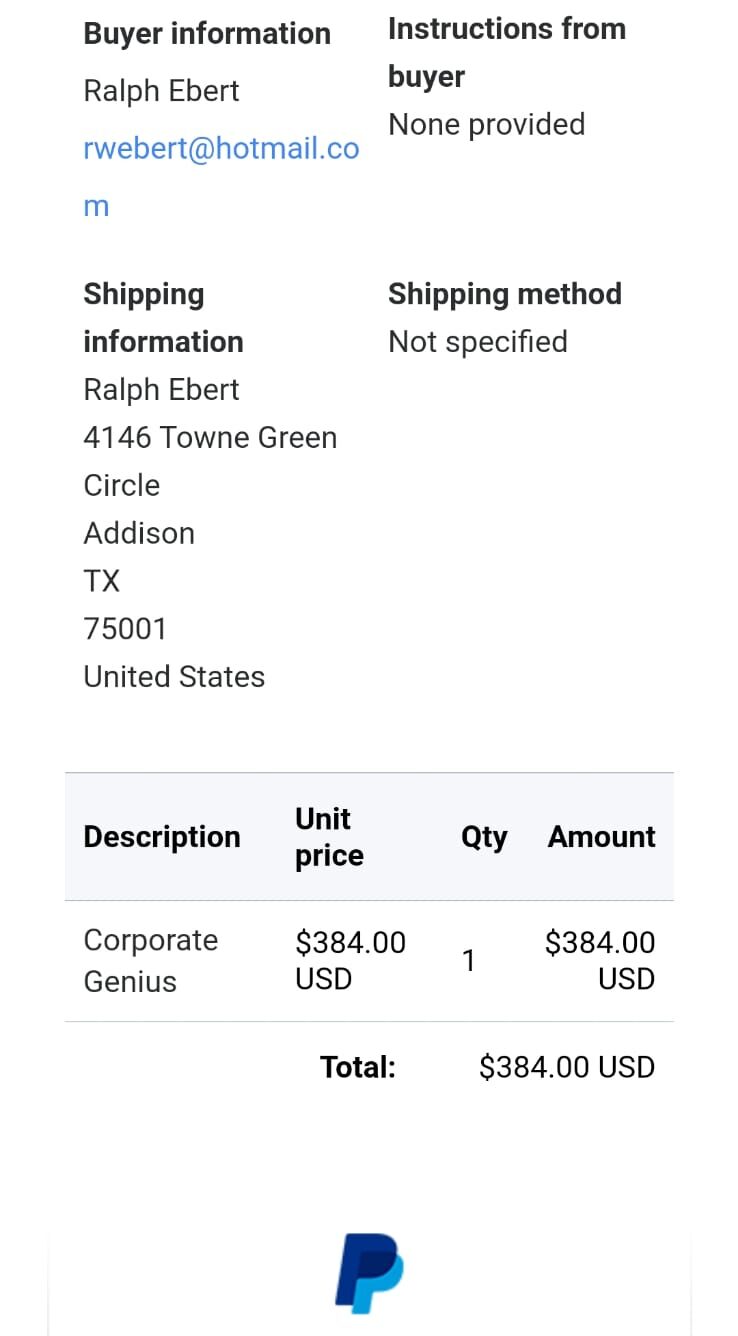Click the quantity value 1
This screenshot has width=738, height=1336.
point(468,962)
